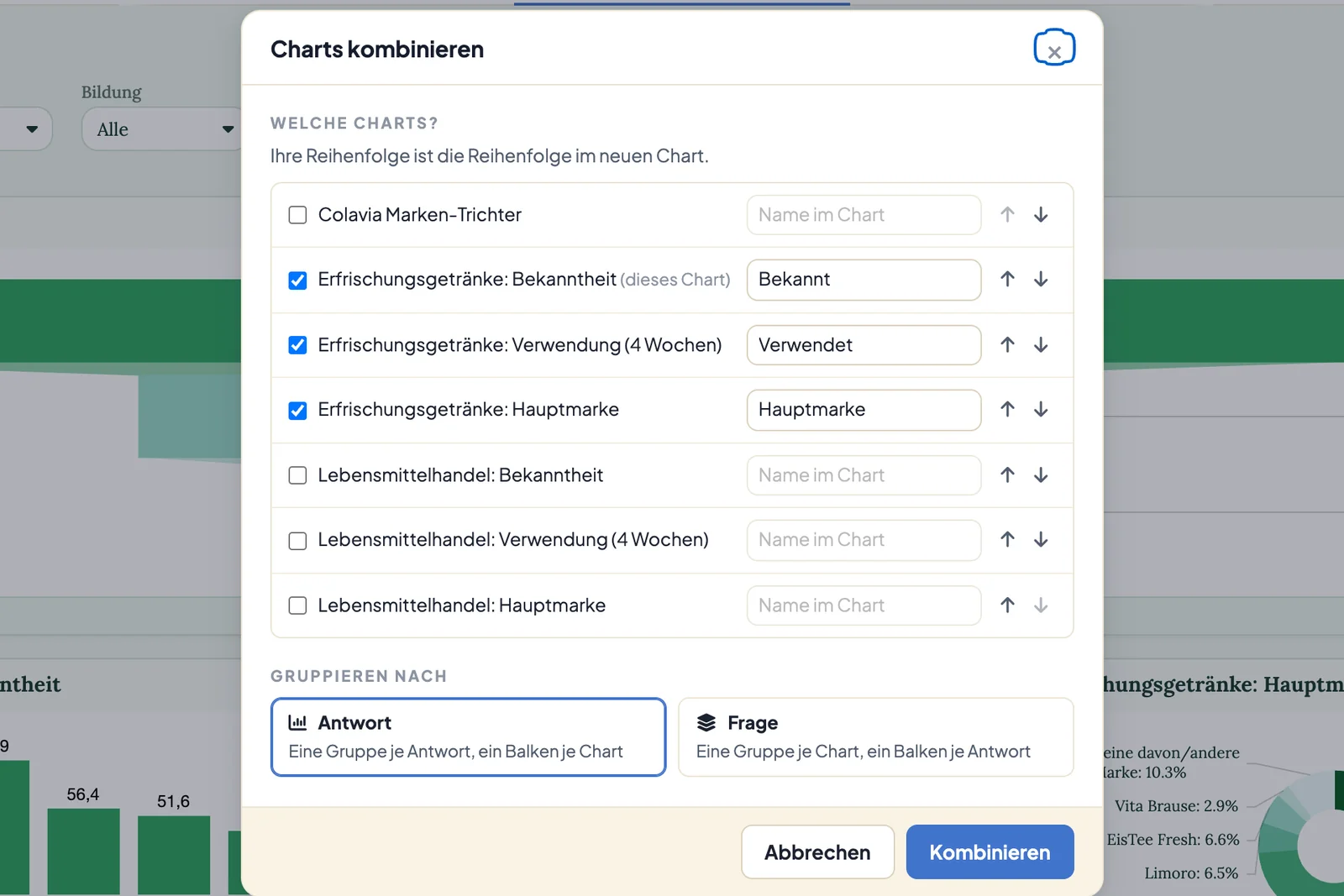1344x896 pixels.
Task: Uncheck Erfrischungsgetränke: Hauptmarke checkbox
Action: click(297, 411)
